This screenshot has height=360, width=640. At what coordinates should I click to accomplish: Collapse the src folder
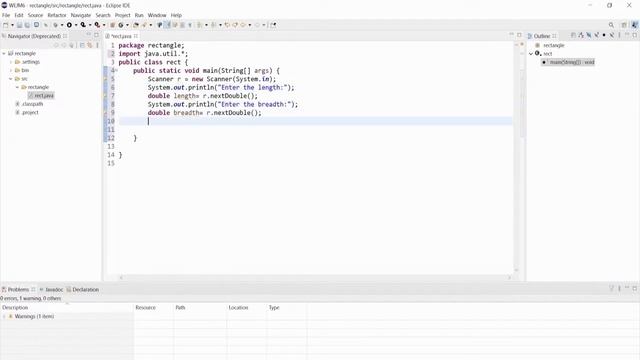(11, 79)
